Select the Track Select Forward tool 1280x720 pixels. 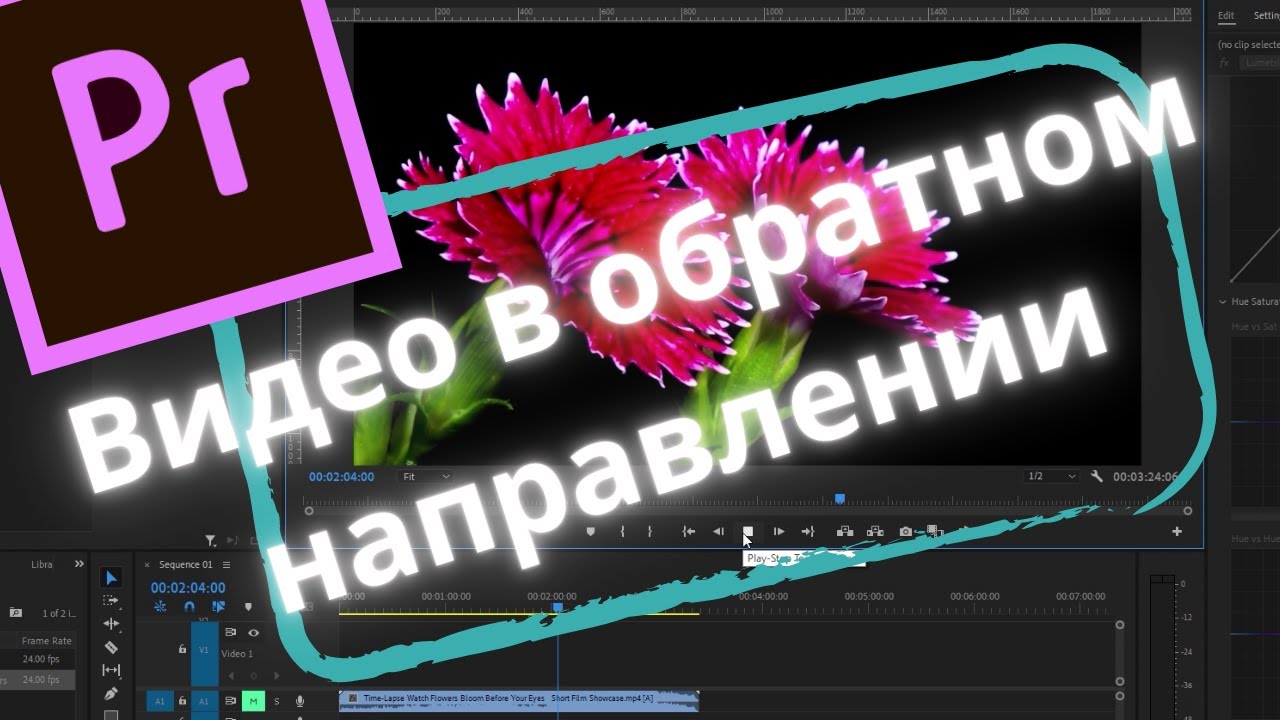[x=111, y=601]
